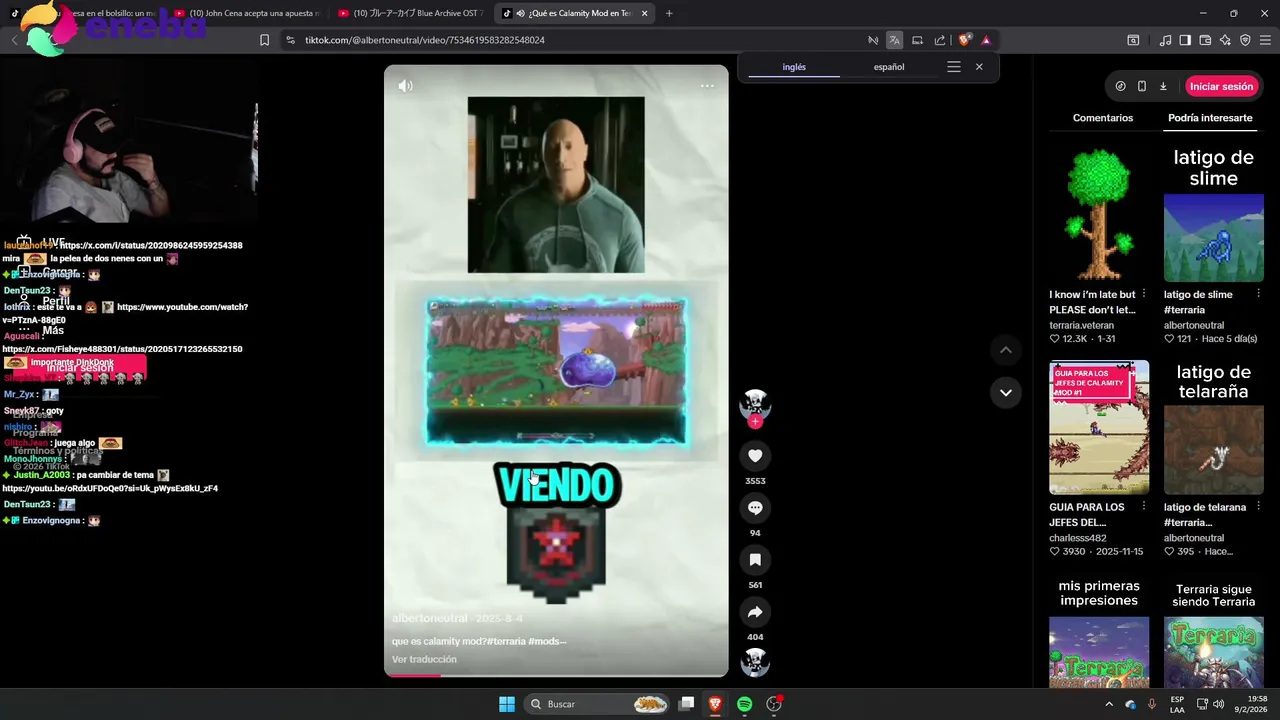The width and height of the screenshot is (1280, 720).
Task: Open Spotify from the taskbar
Action: (x=745, y=704)
